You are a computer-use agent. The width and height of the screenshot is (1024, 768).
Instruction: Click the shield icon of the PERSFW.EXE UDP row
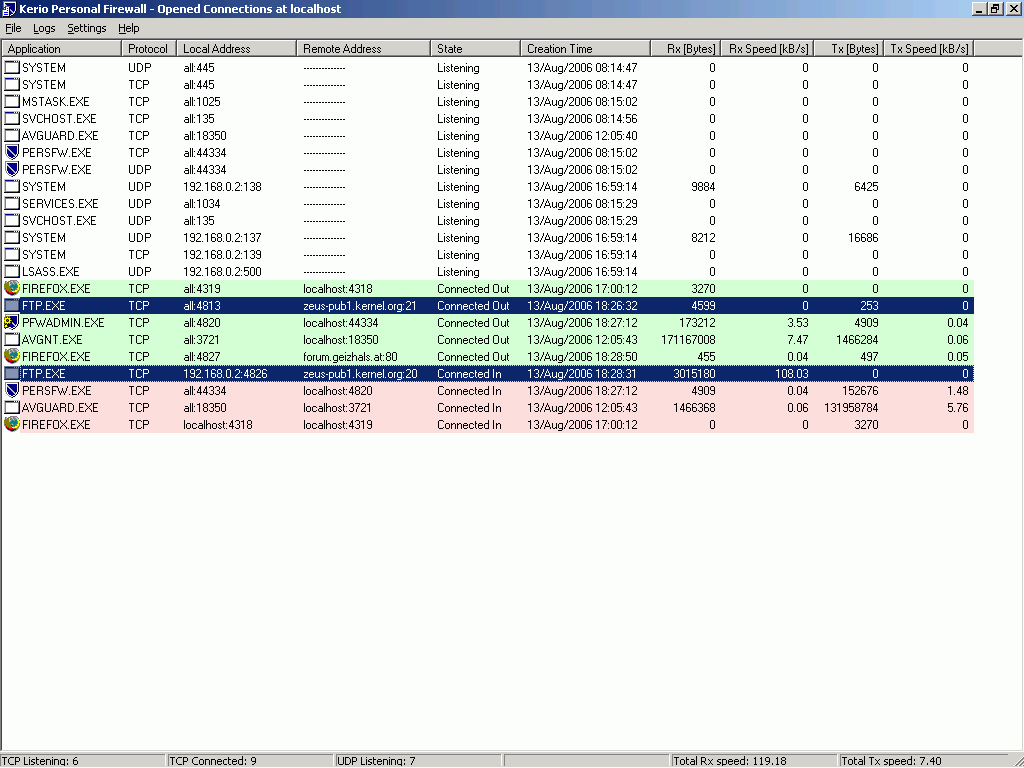[x=12, y=169]
